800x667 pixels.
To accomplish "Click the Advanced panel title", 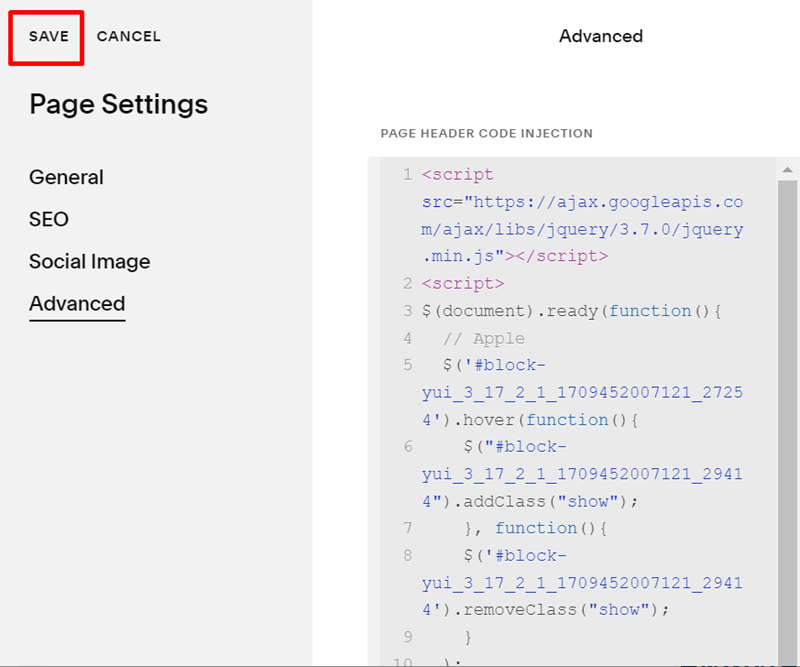I will pyautogui.click(x=600, y=36).
